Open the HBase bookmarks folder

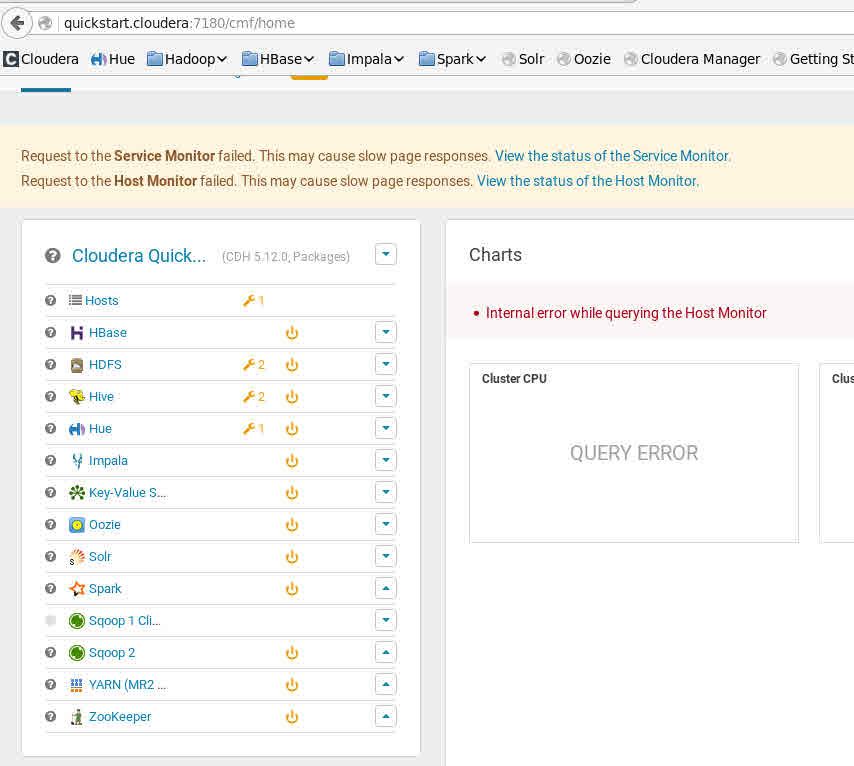pos(278,59)
